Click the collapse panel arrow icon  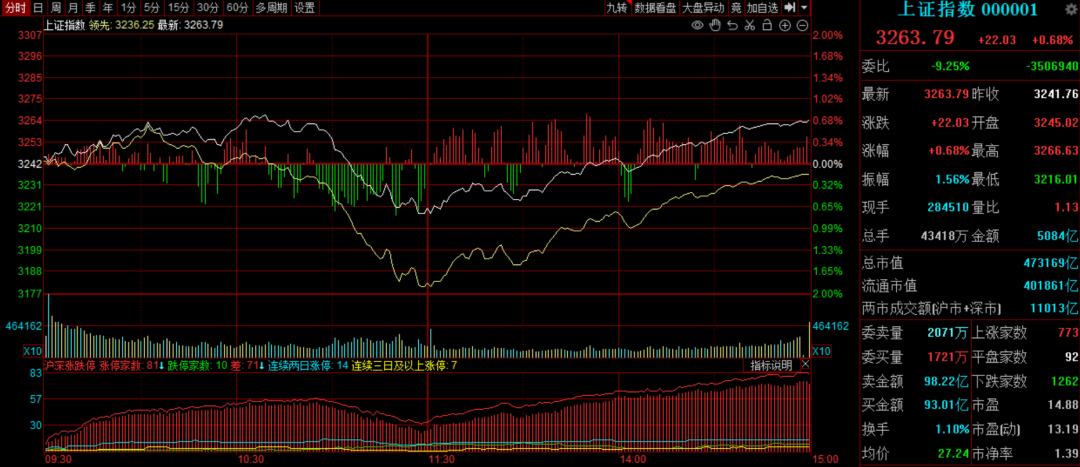[x=790, y=8]
